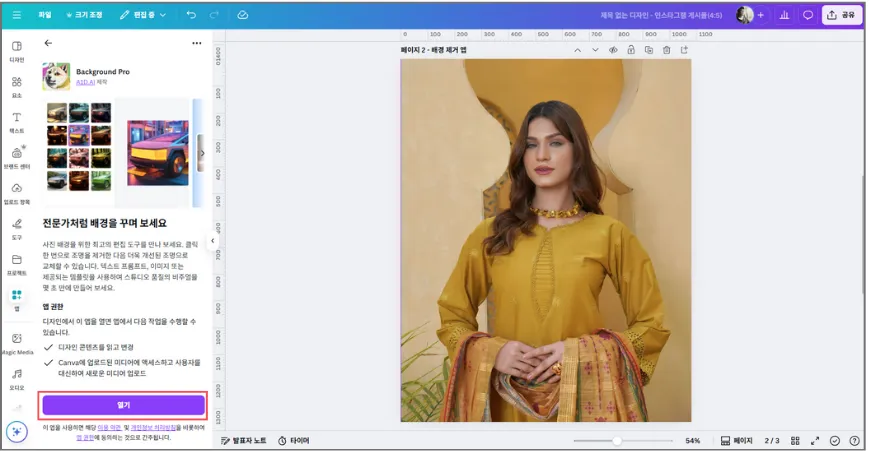Go back with the panel's left arrow
The height and width of the screenshot is (451, 870).
pyautogui.click(x=48, y=43)
